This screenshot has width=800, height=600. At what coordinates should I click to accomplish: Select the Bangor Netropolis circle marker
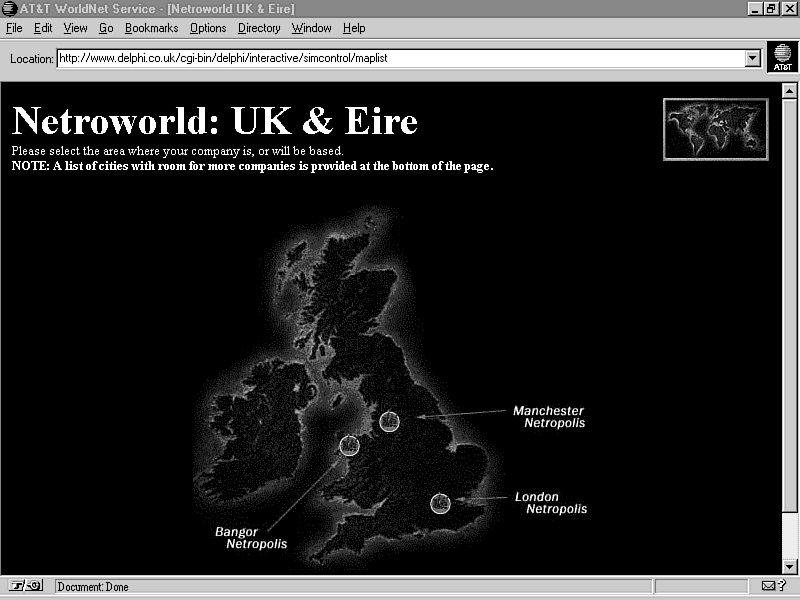(x=349, y=445)
